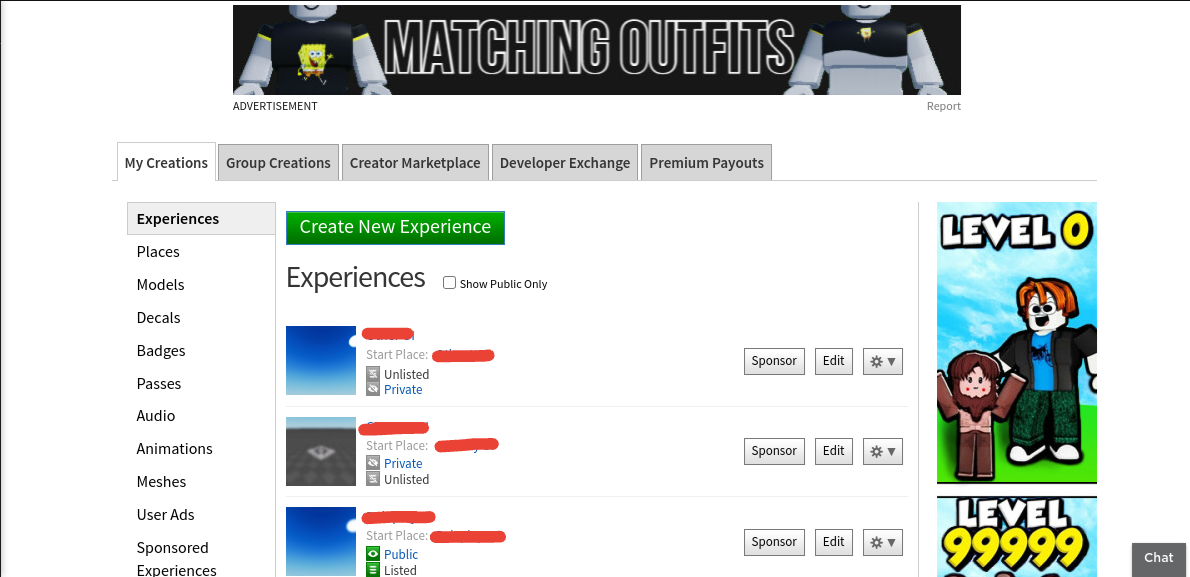Open the Animations category
This screenshot has width=1190, height=577.
click(x=175, y=449)
